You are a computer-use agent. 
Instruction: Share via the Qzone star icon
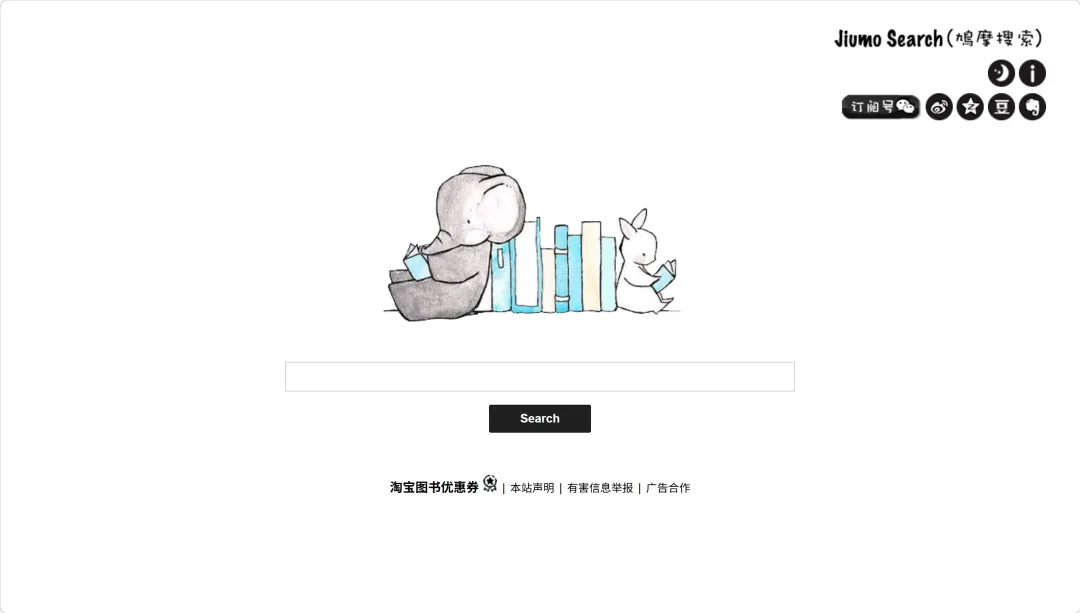click(x=970, y=107)
